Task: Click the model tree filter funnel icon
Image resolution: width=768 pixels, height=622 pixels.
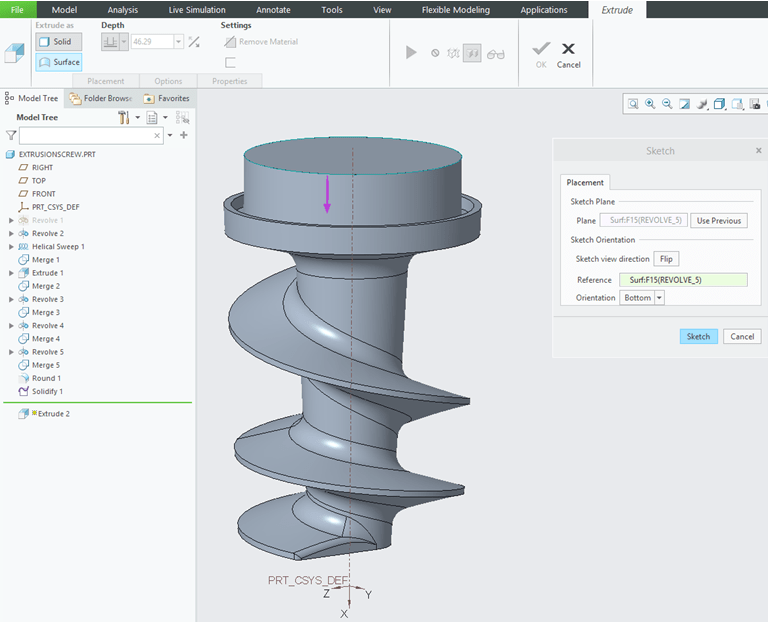Action: [x=11, y=135]
